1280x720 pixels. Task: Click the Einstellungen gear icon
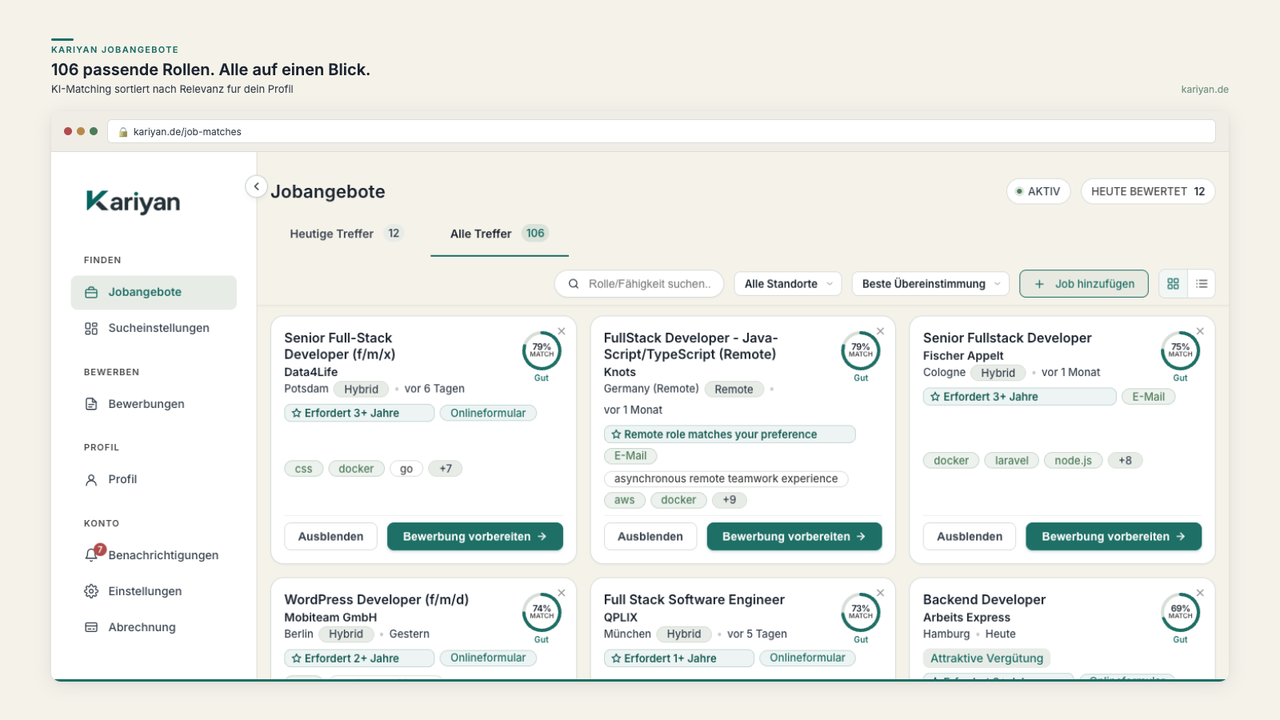[x=91, y=592]
